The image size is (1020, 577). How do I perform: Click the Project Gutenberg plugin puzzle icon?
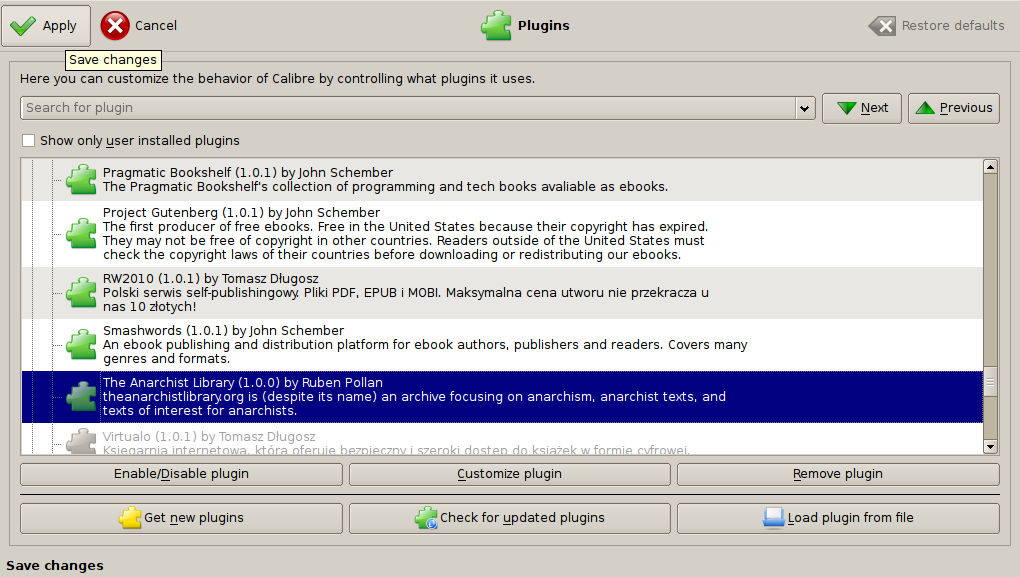(81, 234)
